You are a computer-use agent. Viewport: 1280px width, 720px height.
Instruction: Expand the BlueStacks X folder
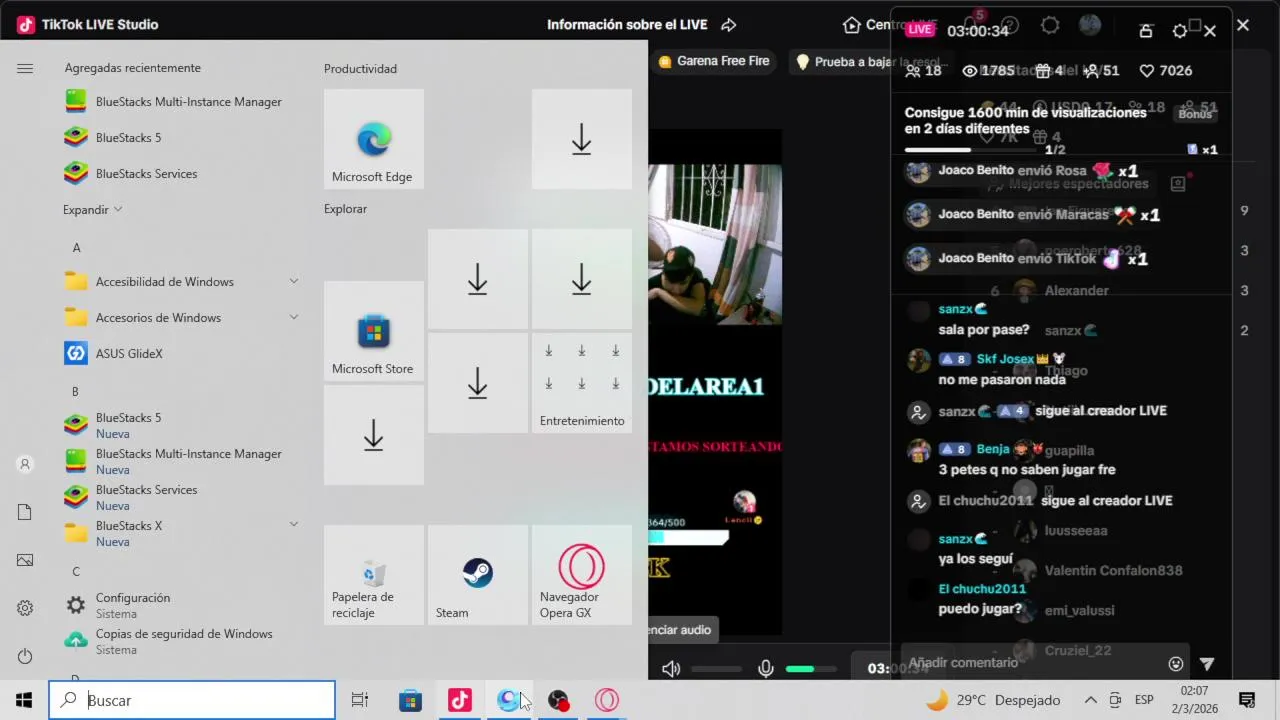coord(294,524)
